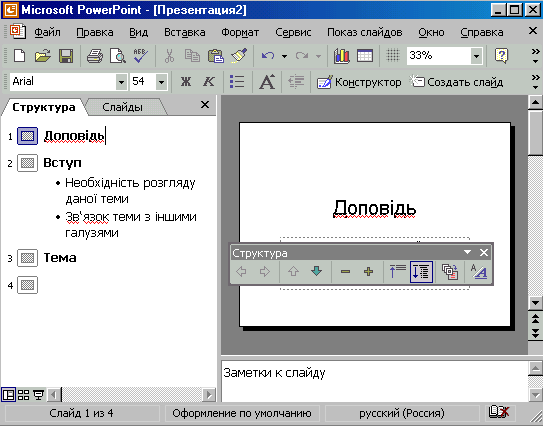This screenshot has width=543, height=426.
Task: Expand selection with plus icon
Action: point(368,272)
